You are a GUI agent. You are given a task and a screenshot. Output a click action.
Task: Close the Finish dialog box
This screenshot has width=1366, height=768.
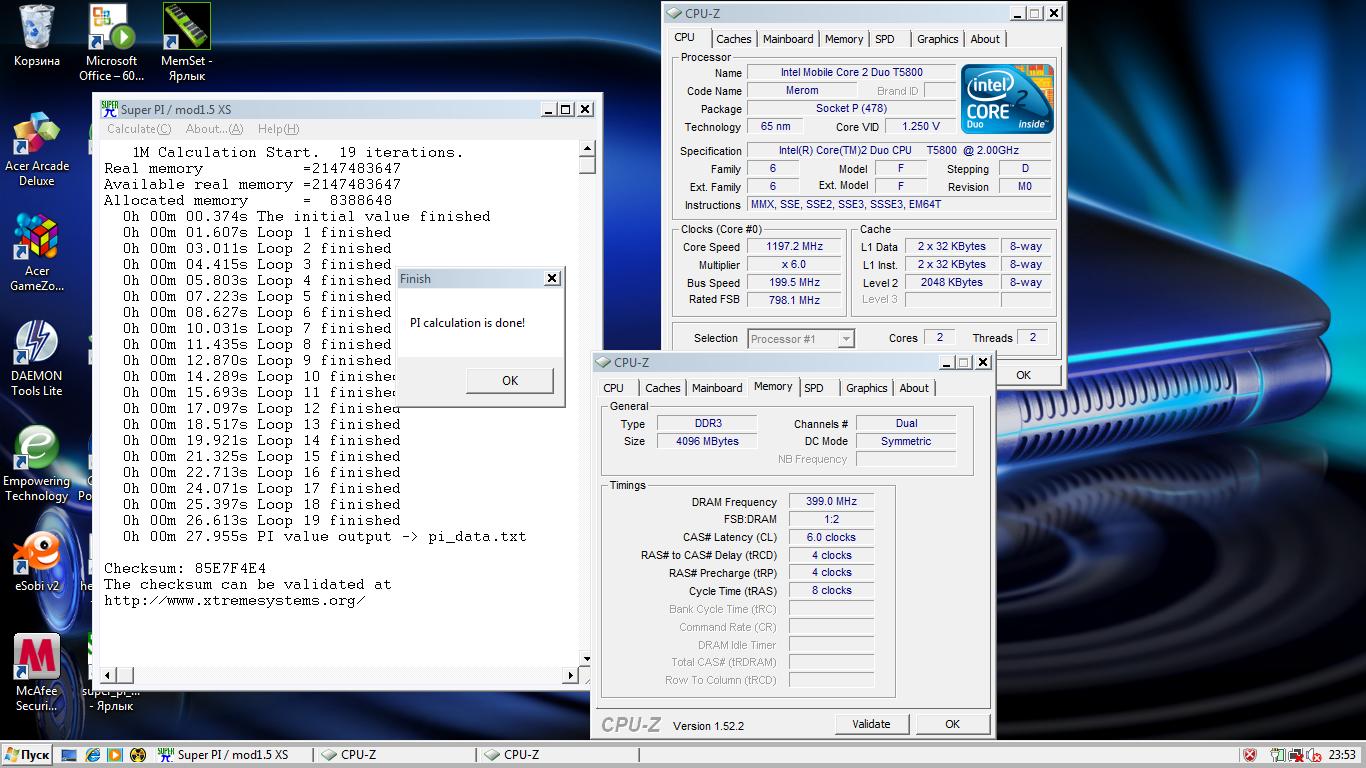tap(552, 279)
